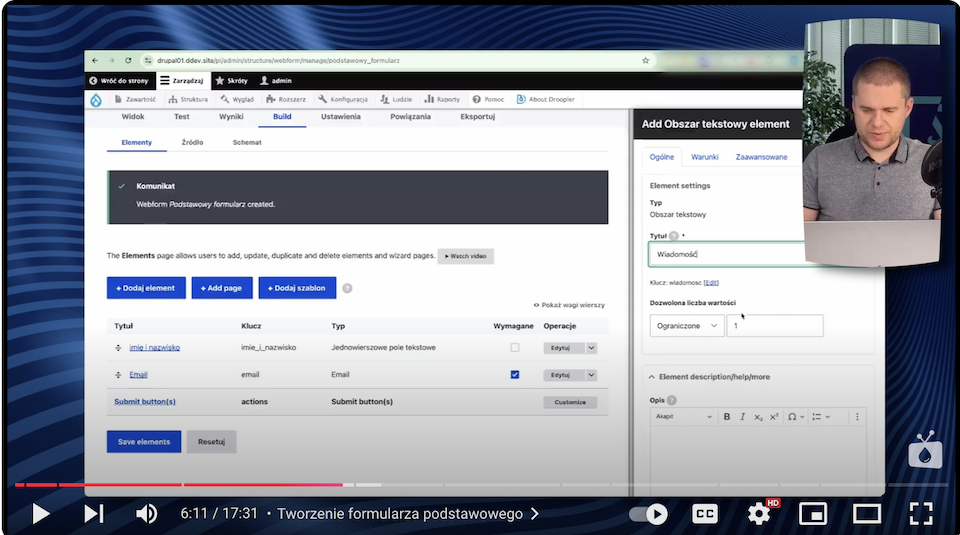Open the Warunki panel tab
The image size is (960, 535).
705,157
